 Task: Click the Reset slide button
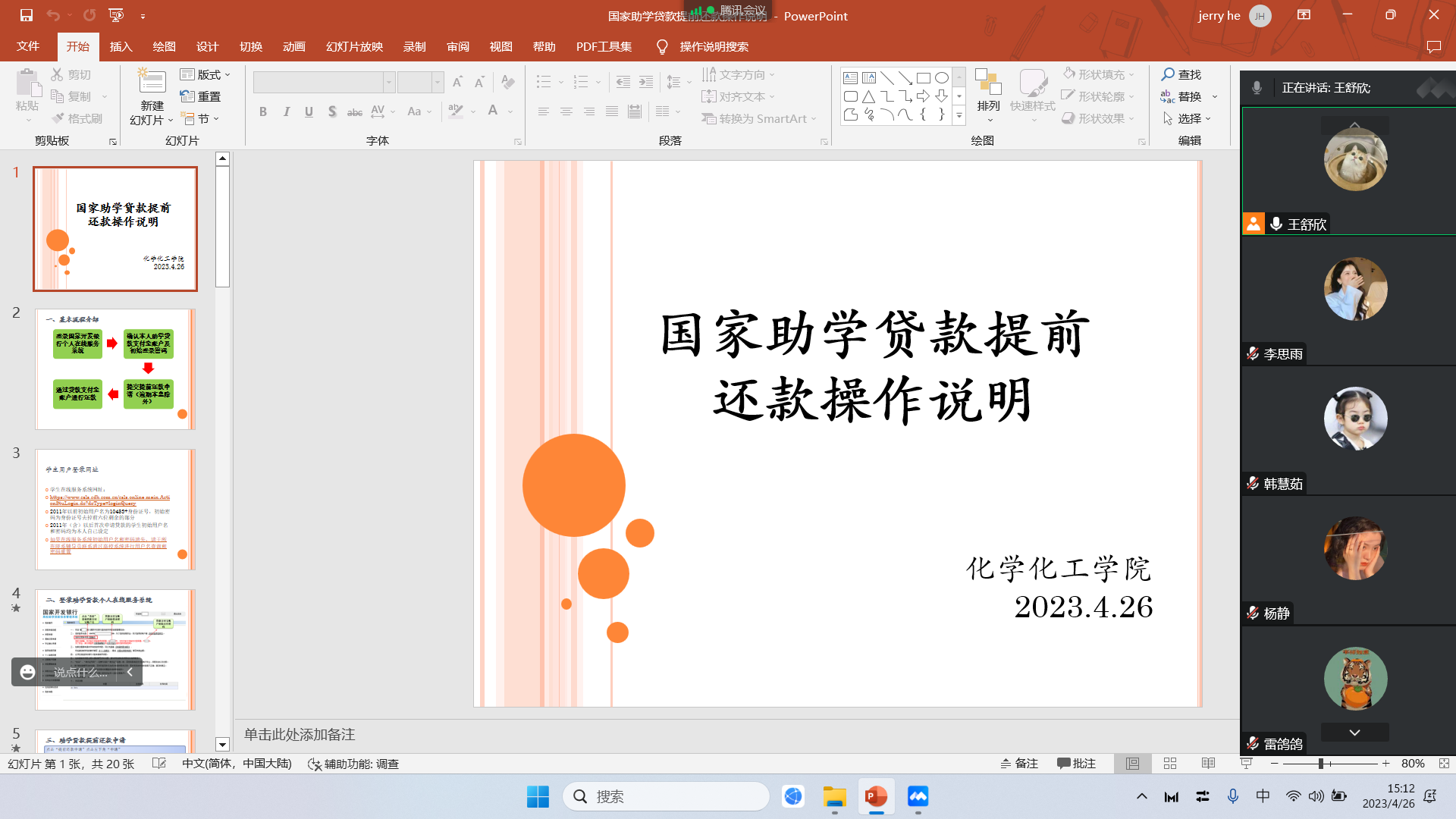pyautogui.click(x=201, y=96)
